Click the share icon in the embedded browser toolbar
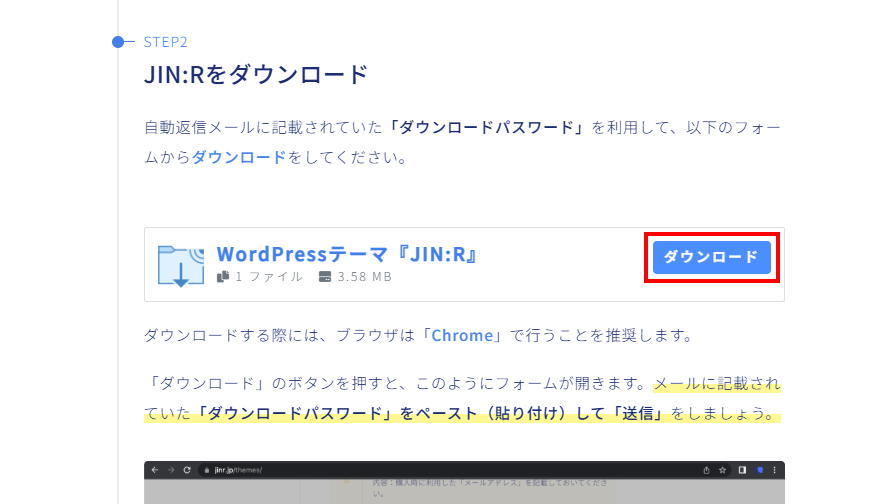This screenshot has width=895, height=504. [706, 470]
